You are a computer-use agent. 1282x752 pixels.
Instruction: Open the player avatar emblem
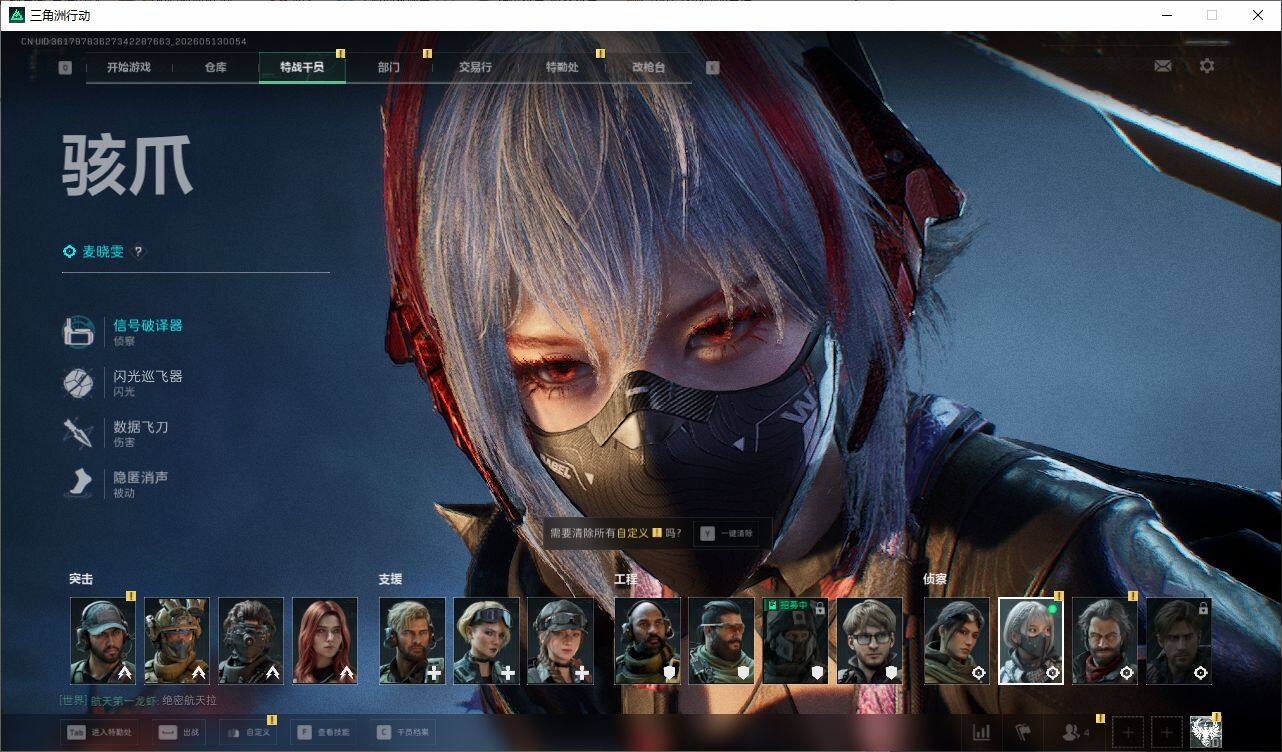(x=1206, y=733)
